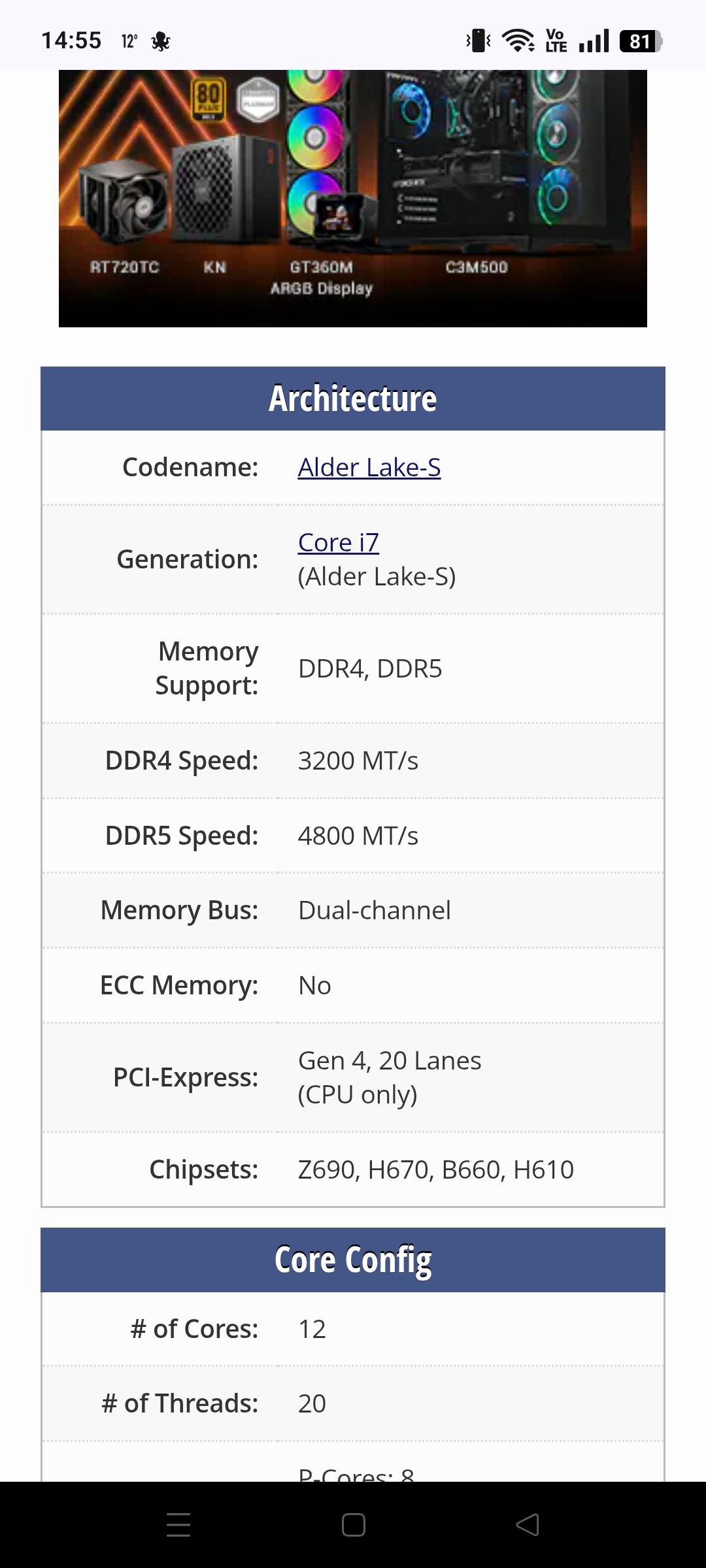
Task: Tap the 4800 MT/s DDR5 speed value
Action: click(358, 836)
